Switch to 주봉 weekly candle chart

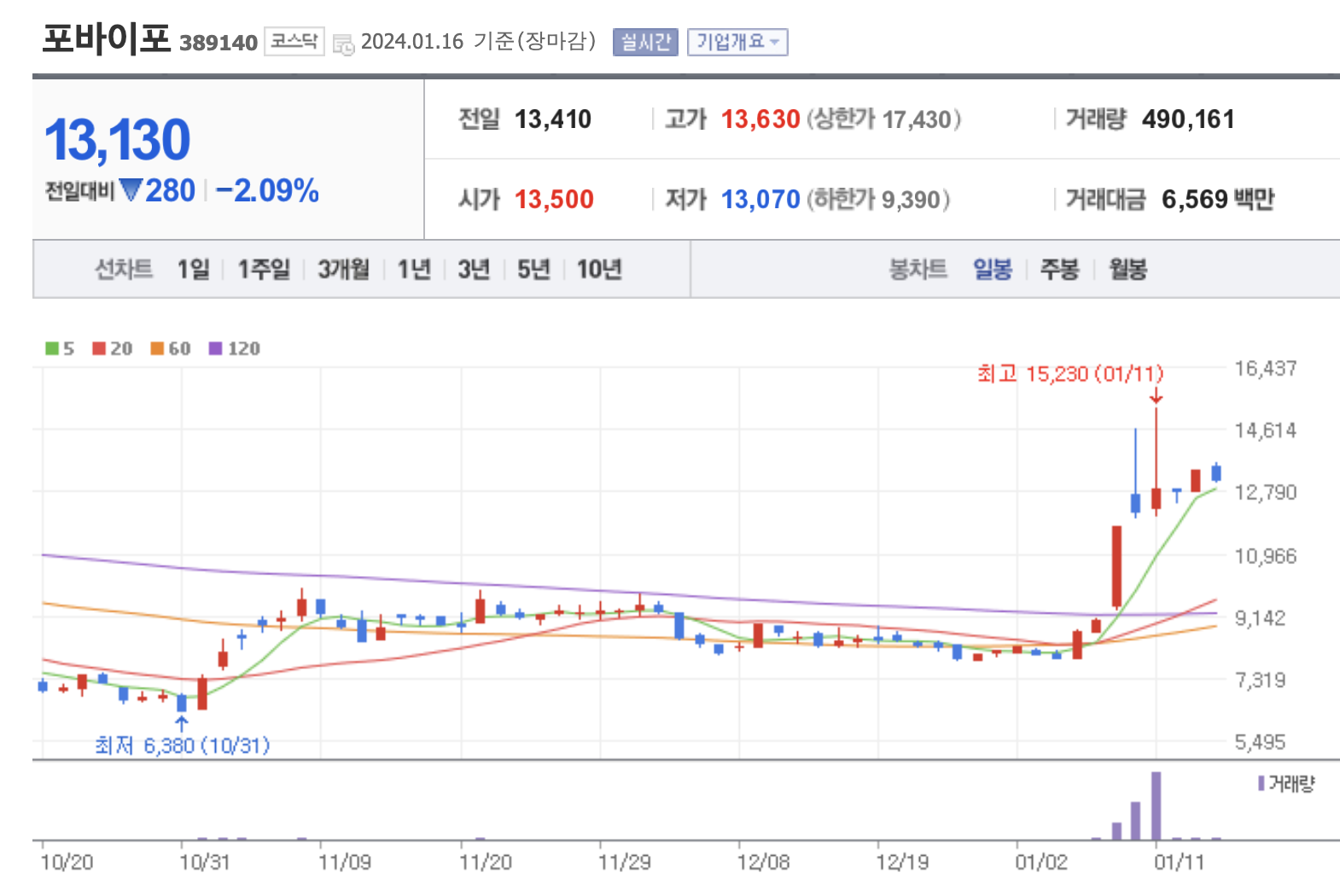1060,270
